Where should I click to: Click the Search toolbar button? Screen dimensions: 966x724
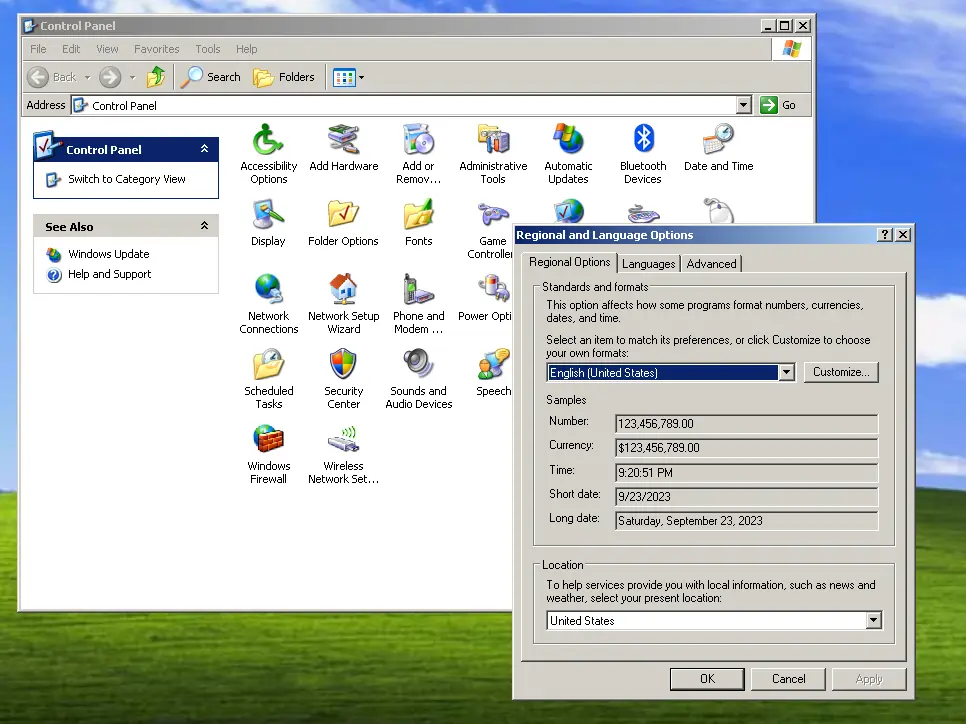tap(211, 77)
